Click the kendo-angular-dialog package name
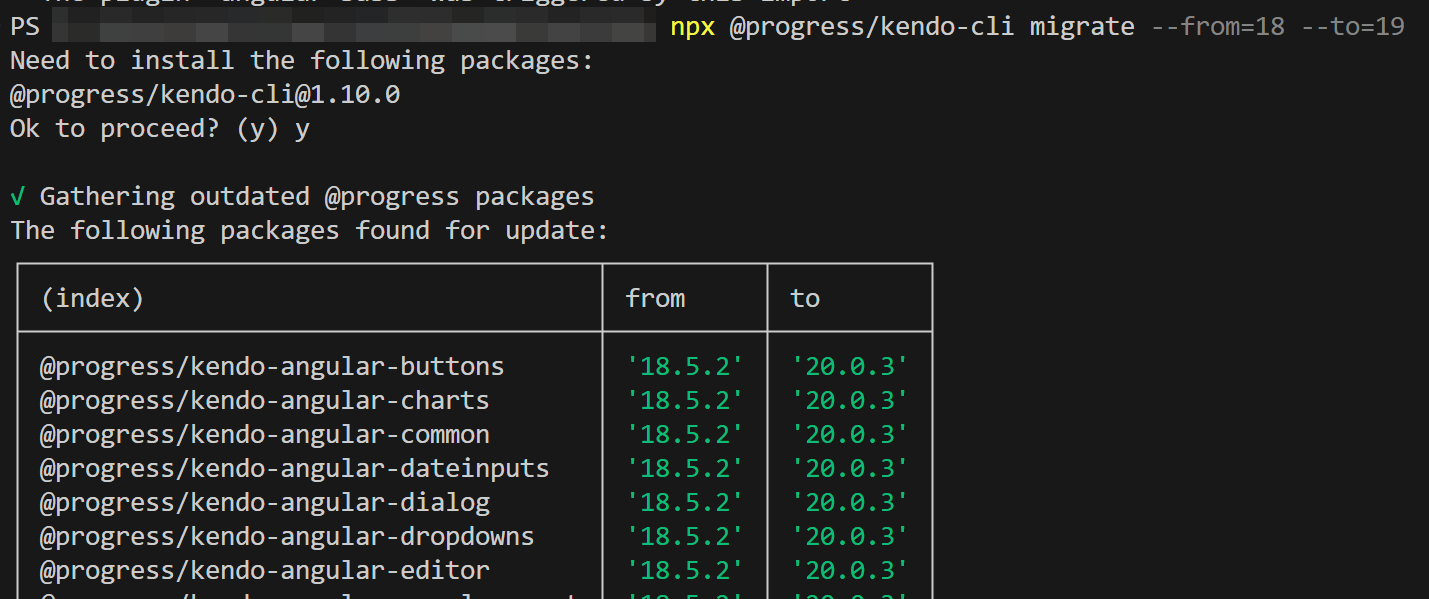Image resolution: width=1429 pixels, height=599 pixels. [x=264, y=503]
